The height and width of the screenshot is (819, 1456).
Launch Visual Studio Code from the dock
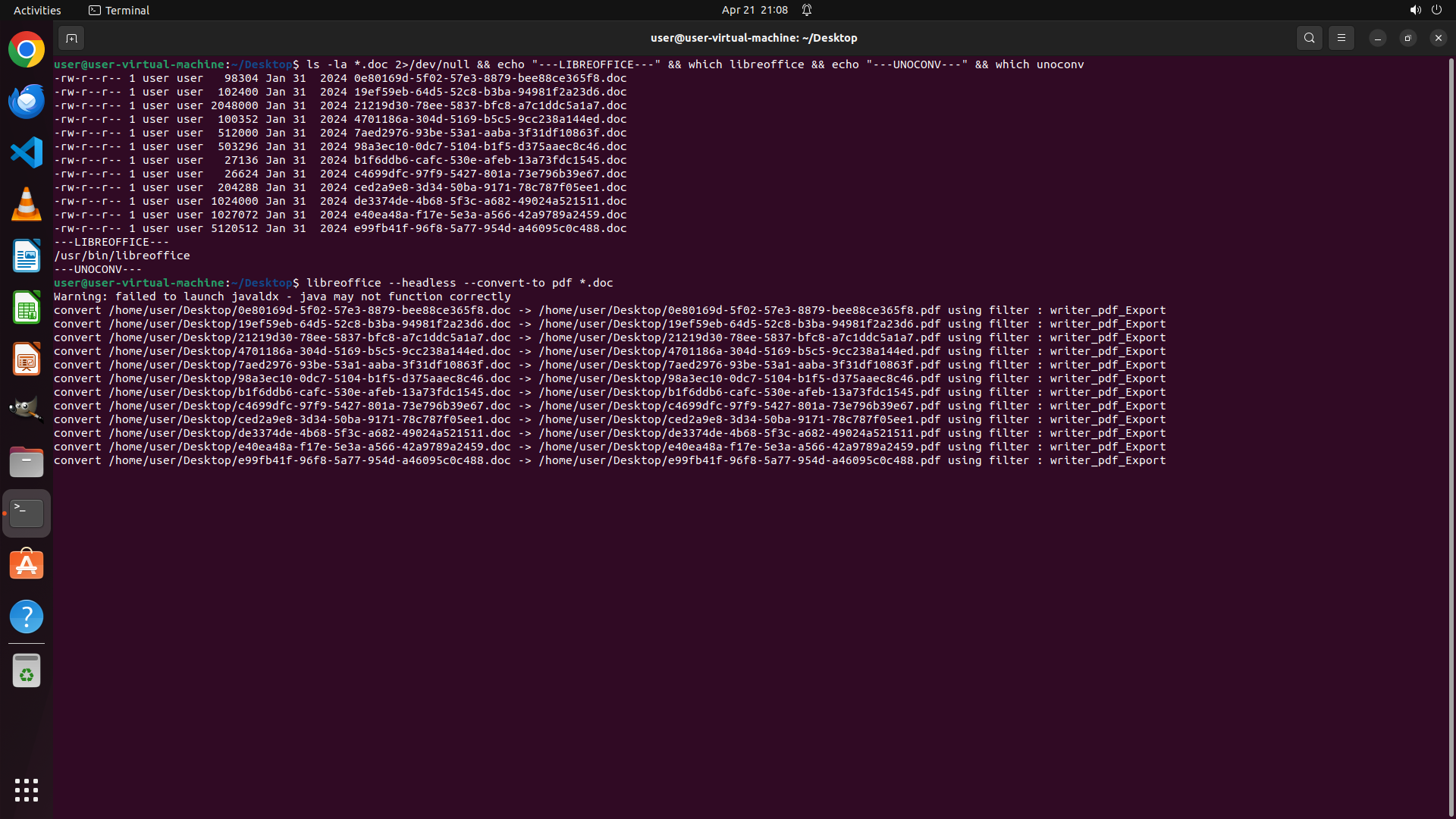[x=27, y=153]
